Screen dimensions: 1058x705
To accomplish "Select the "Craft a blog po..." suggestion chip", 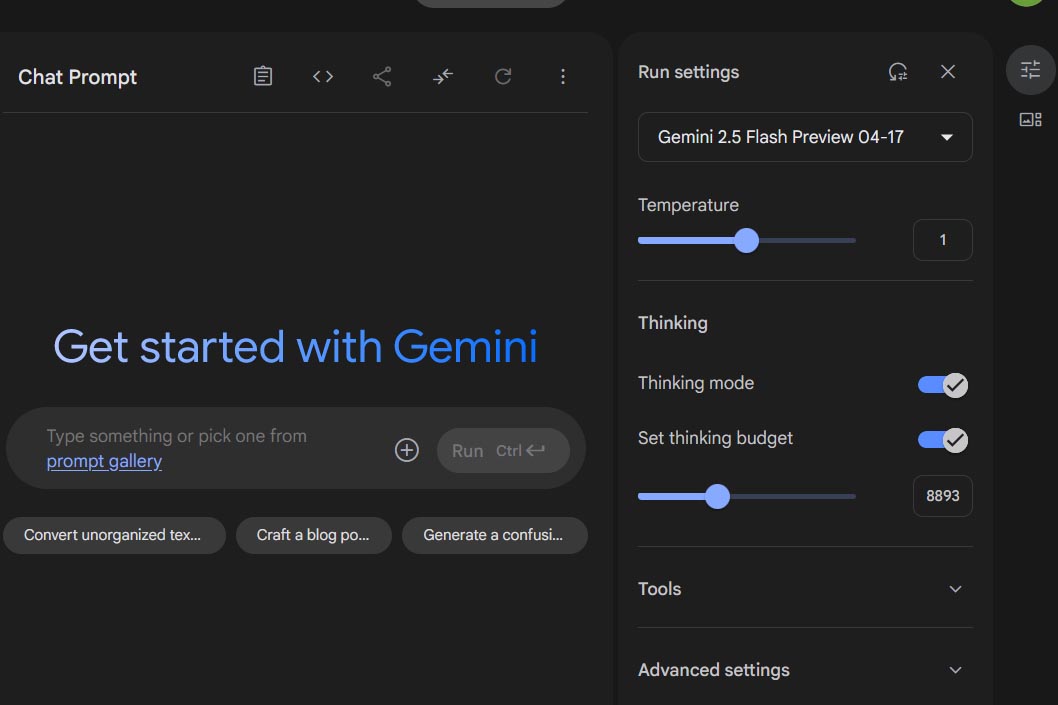I will (x=313, y=535).
